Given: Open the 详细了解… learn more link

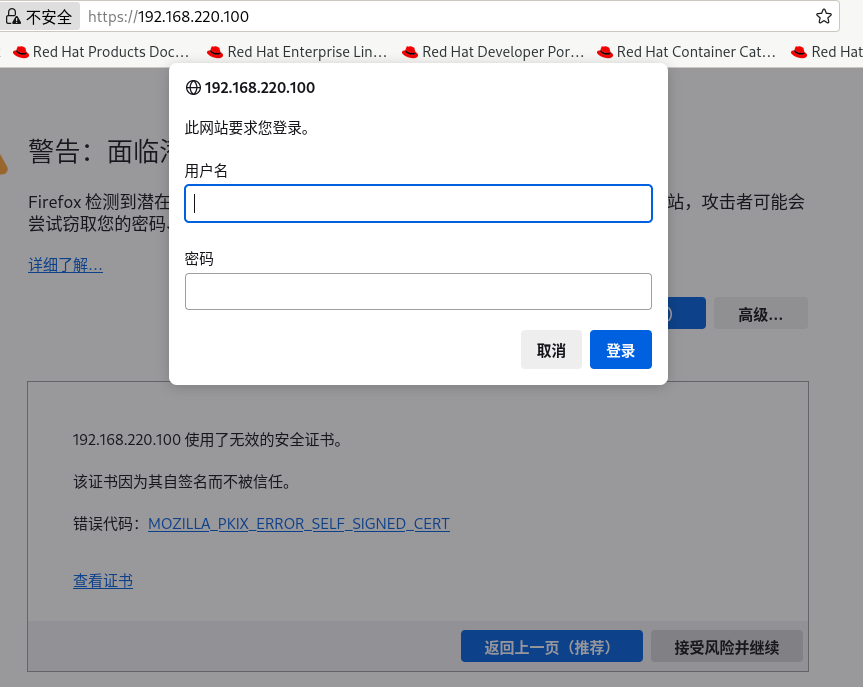Looking at the screenshot, I should click(x=65, y=265).
